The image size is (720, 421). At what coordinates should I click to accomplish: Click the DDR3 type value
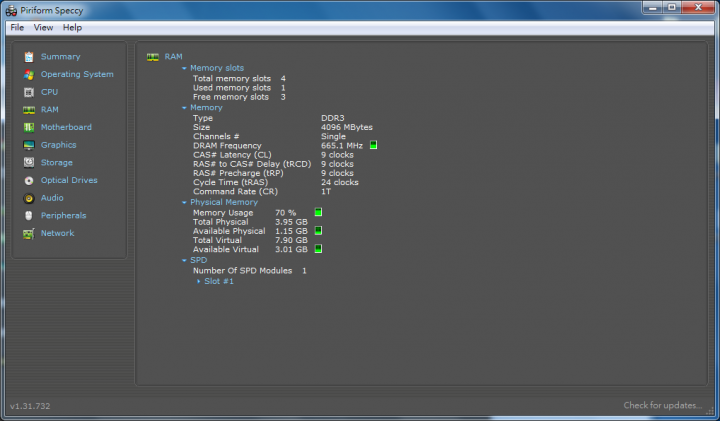click(332, 118)
